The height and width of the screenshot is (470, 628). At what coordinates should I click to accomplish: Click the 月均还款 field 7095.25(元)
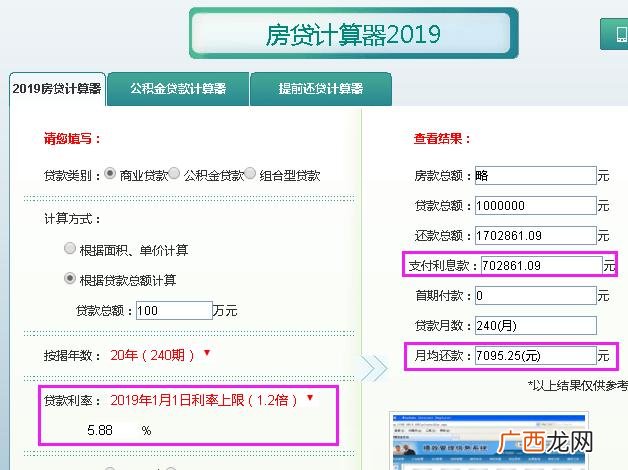[536, 356]
